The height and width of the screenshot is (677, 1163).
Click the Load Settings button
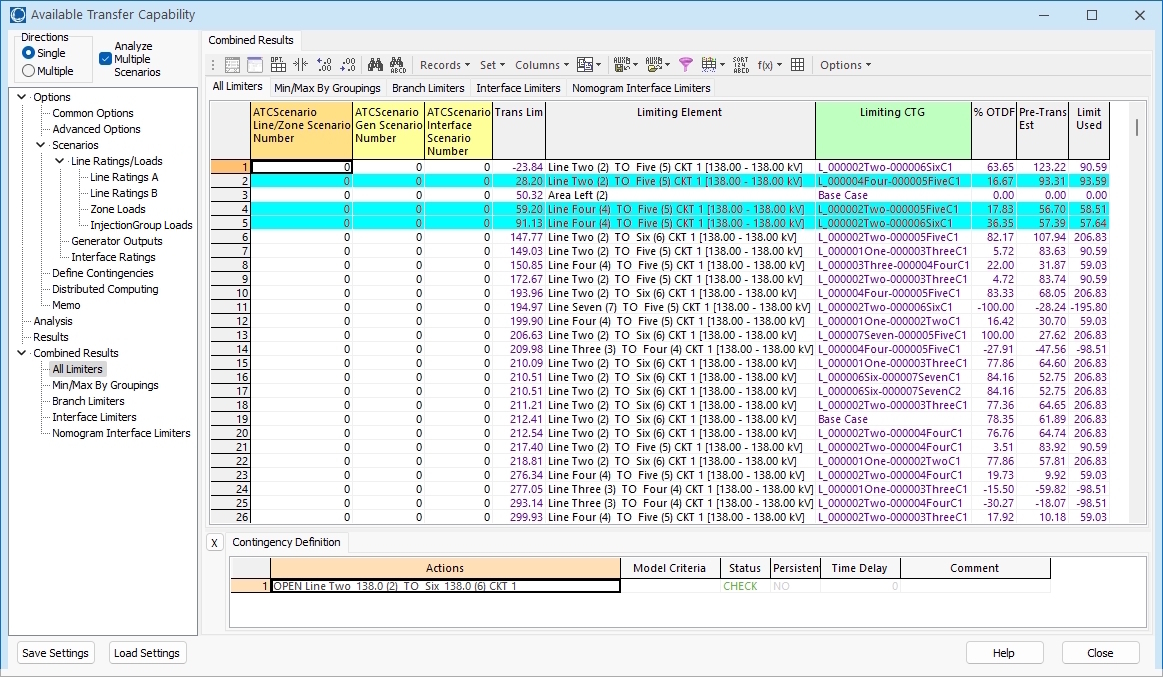(x=147, y=653)
